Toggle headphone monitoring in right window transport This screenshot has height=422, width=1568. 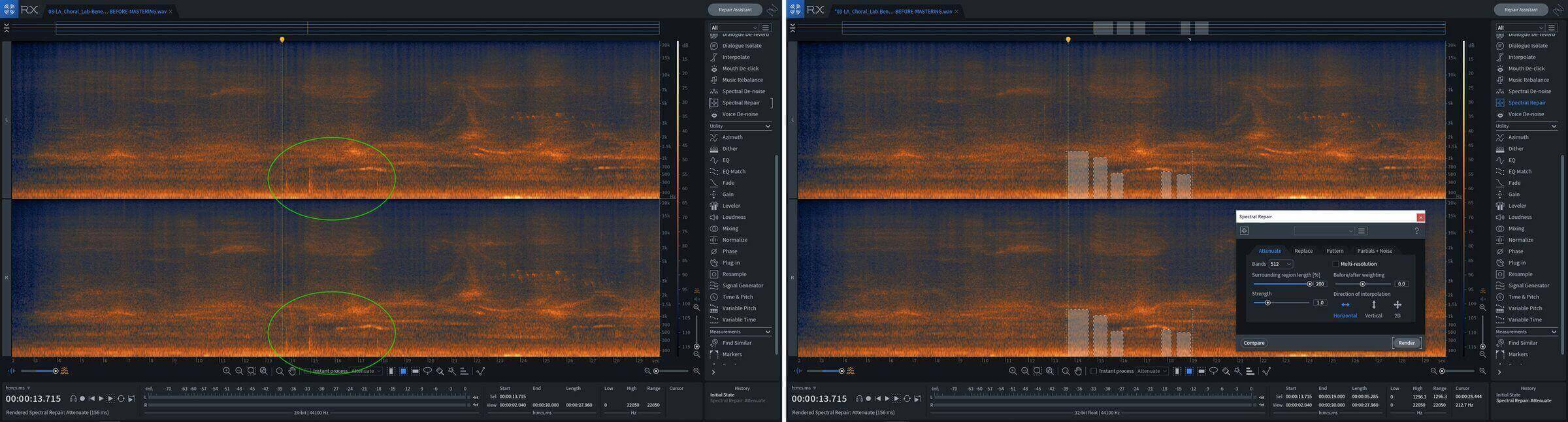[x=859, y=398]
